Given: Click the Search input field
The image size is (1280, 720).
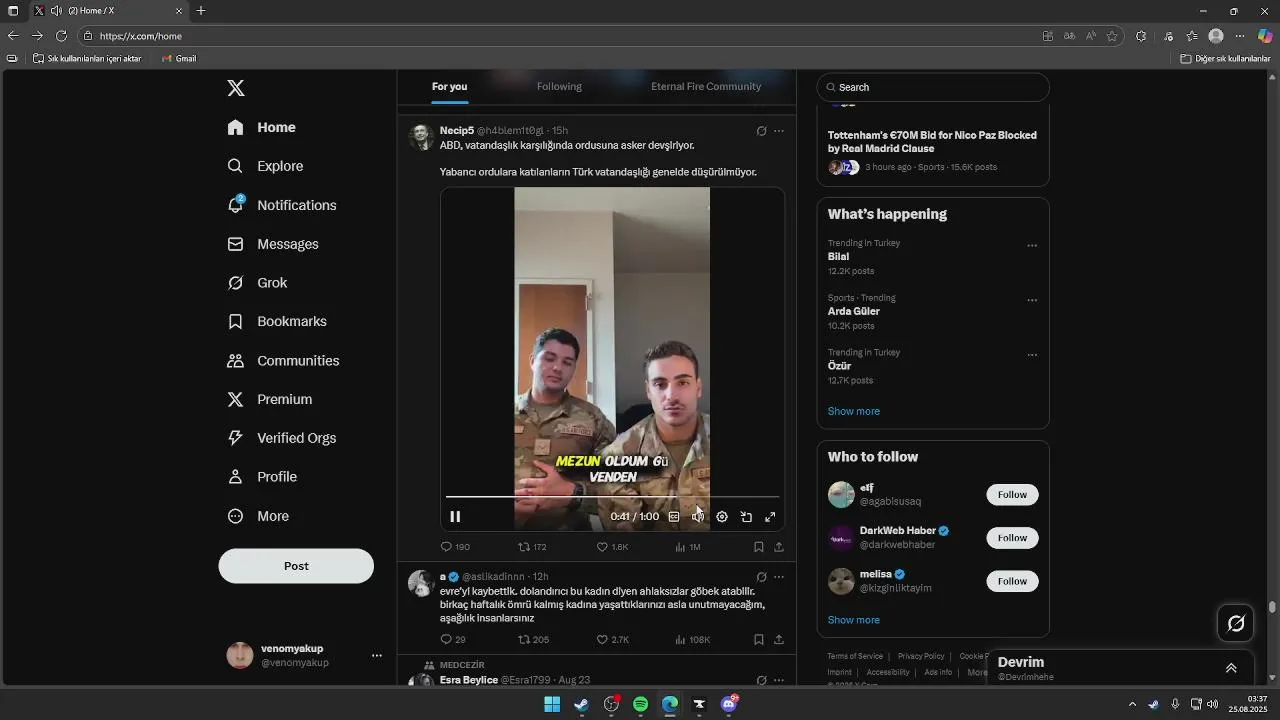Looking at the screenshot, I should pos(933,87).
